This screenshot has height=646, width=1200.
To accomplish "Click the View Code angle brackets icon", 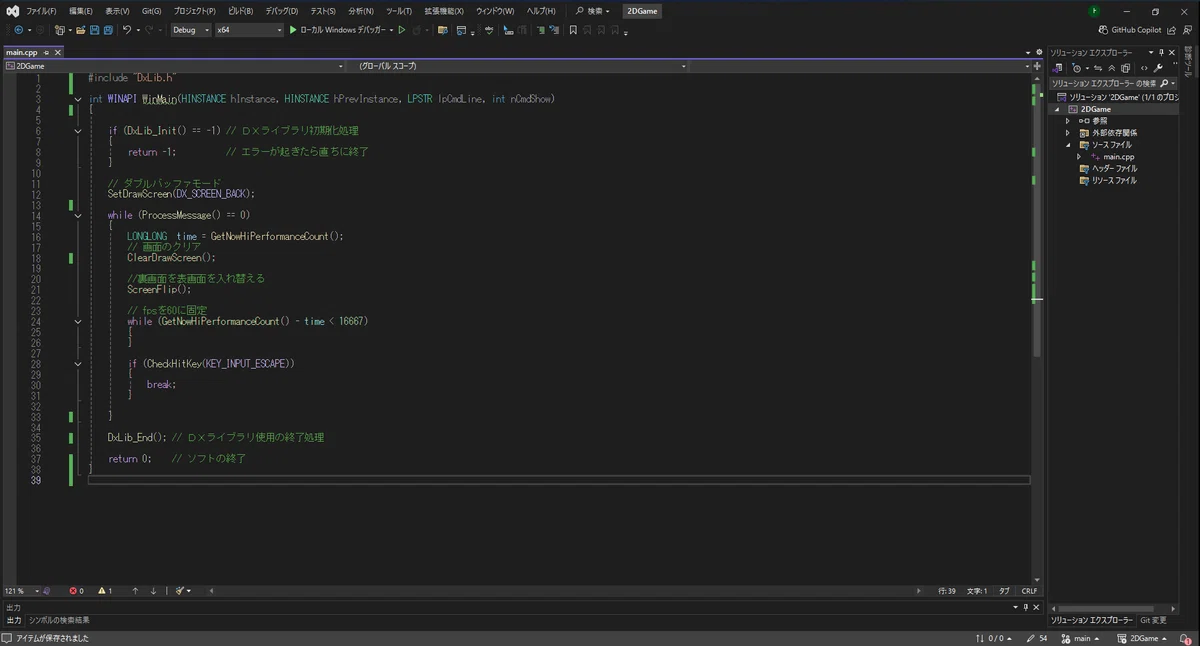I will tap(1144, 68).
